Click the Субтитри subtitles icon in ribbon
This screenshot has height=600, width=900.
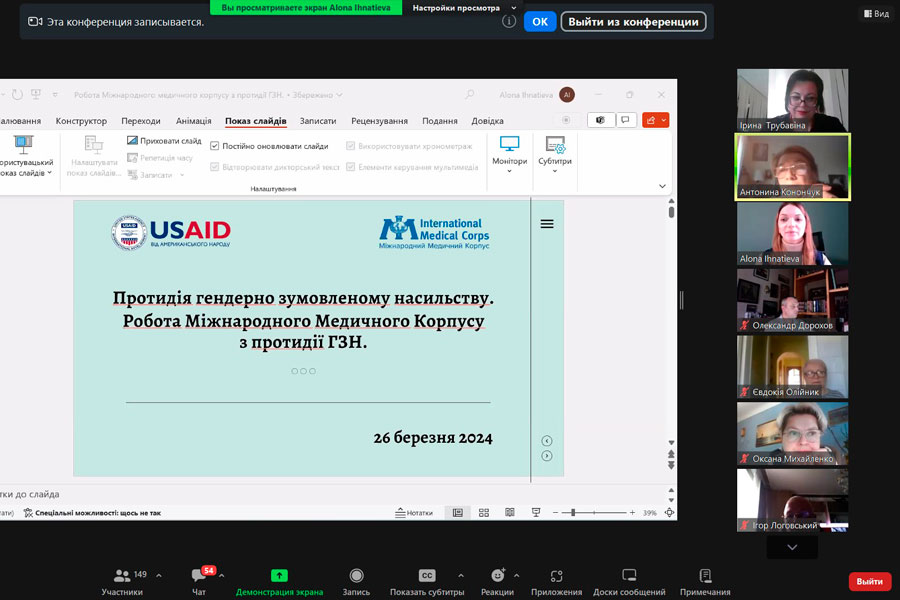click(x=555, y=144)
